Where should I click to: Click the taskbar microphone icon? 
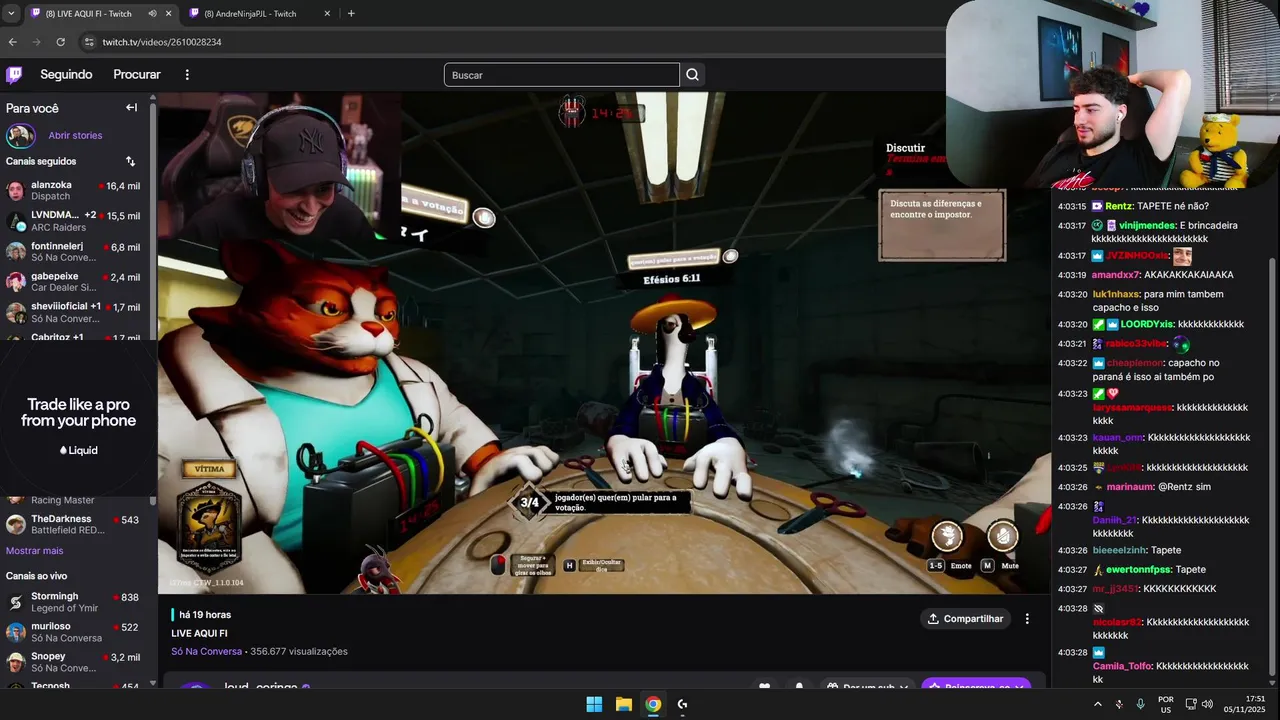point(1140,704)
